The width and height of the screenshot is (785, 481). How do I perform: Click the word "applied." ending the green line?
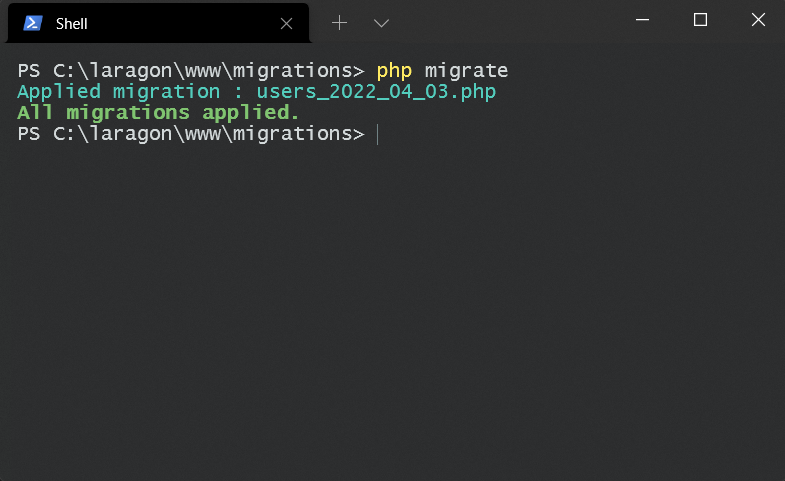(x=250, y=114)
